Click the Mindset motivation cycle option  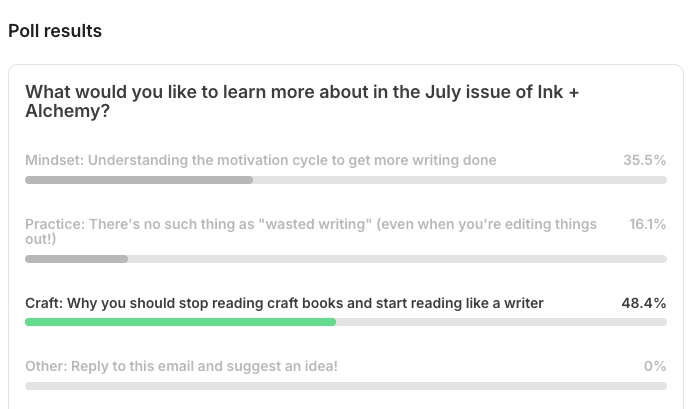pyautogui.click(x=261, y=160)
